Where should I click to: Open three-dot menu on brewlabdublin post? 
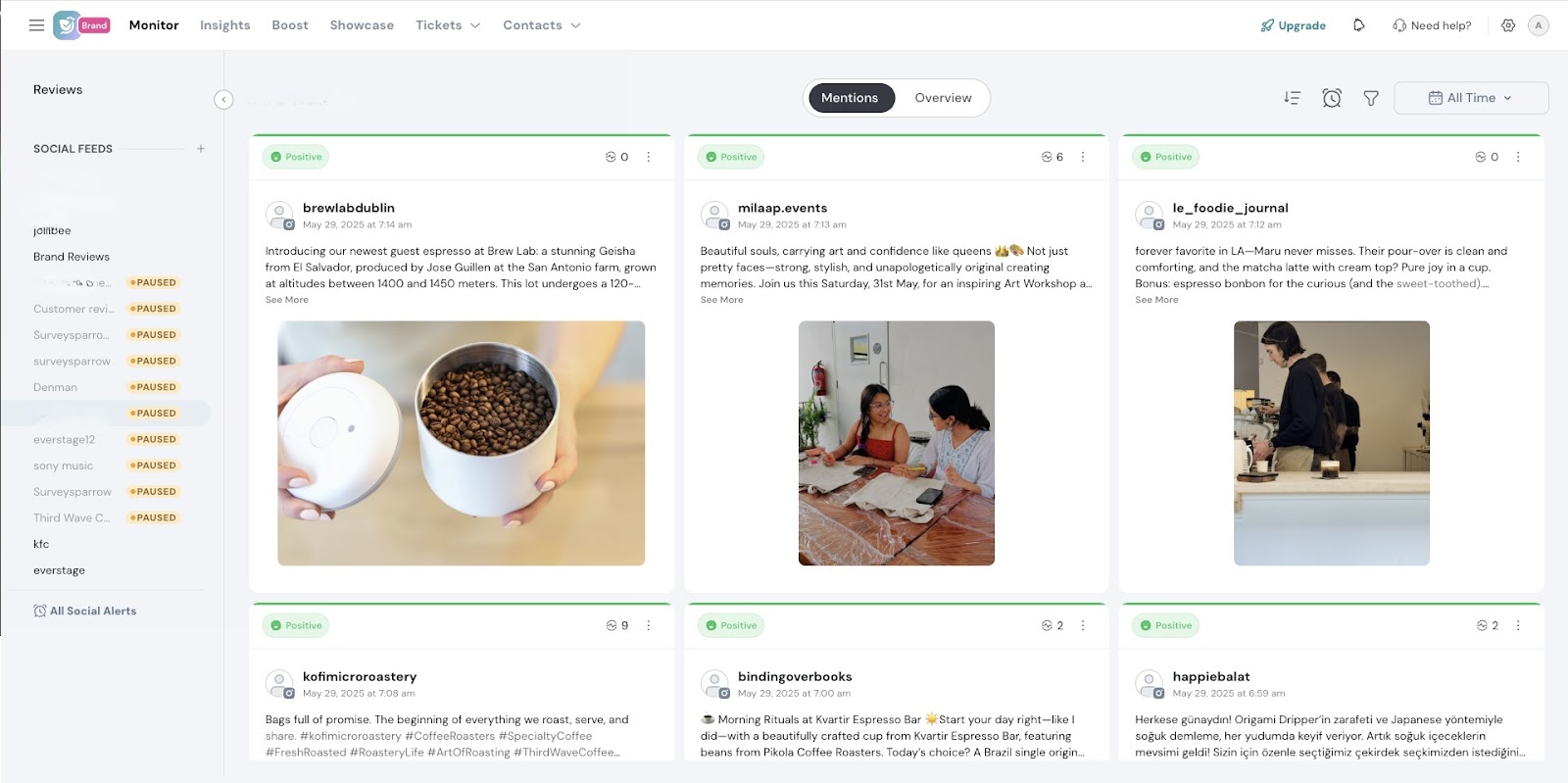tap(648, 157)
